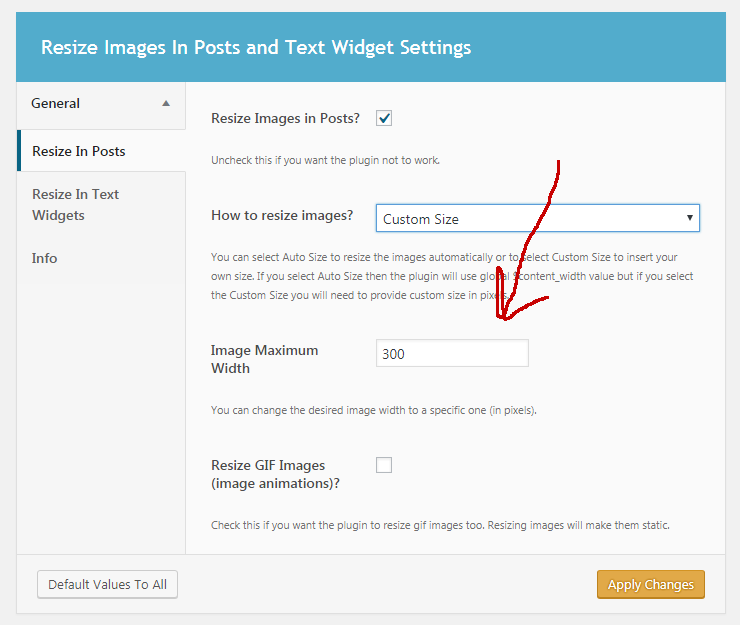Click the settings page title header
The height and width of the screenshot is (625, 740).
pos(256,47)
